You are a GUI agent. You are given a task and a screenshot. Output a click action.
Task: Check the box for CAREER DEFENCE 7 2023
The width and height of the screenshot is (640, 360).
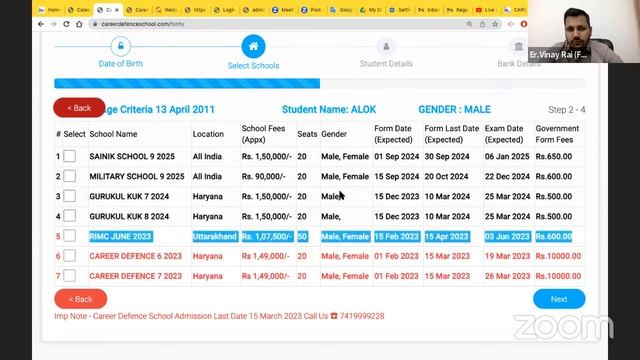click(x=69, y=276)
